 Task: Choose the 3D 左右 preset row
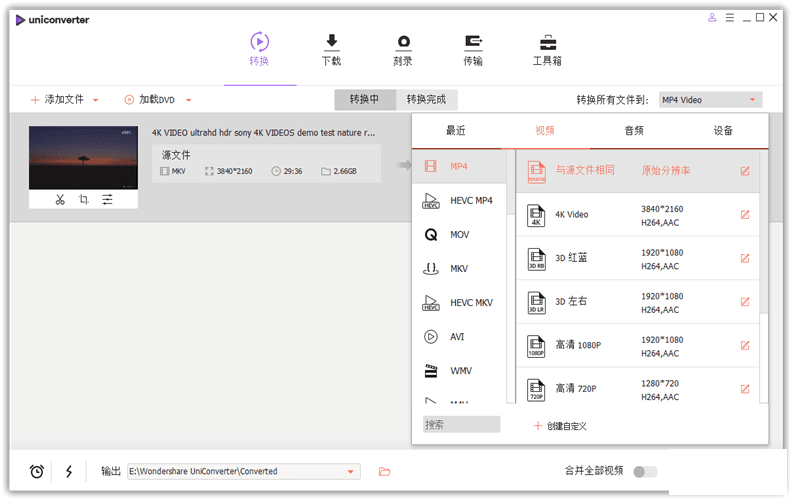click(x=637, y=302)
